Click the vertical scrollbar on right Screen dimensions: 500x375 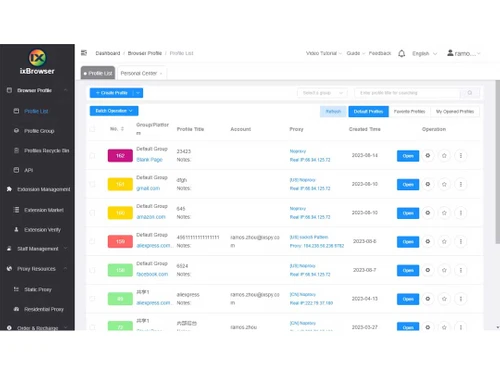coord(498,162)
